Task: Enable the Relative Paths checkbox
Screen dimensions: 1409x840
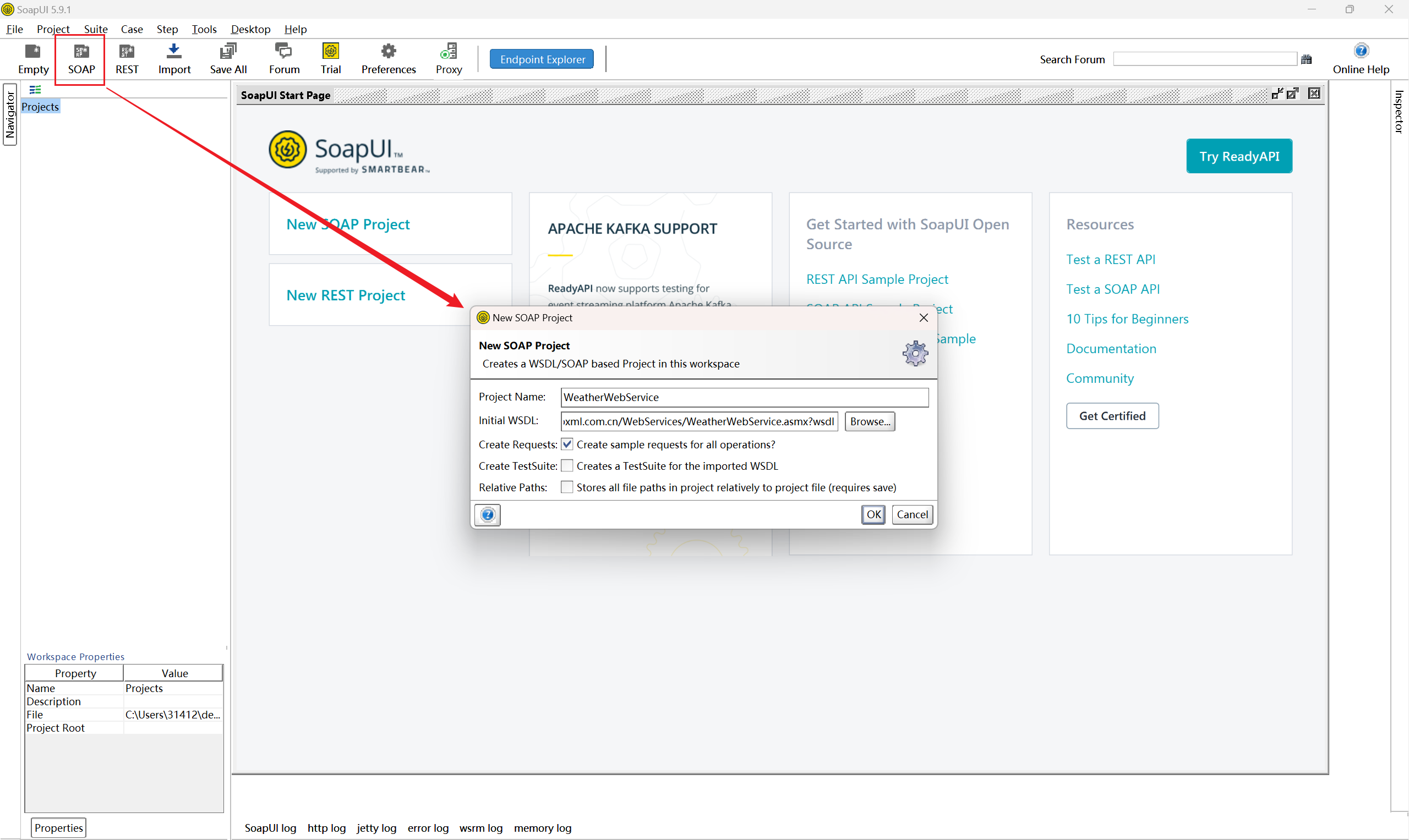Action: coord(567,487)
